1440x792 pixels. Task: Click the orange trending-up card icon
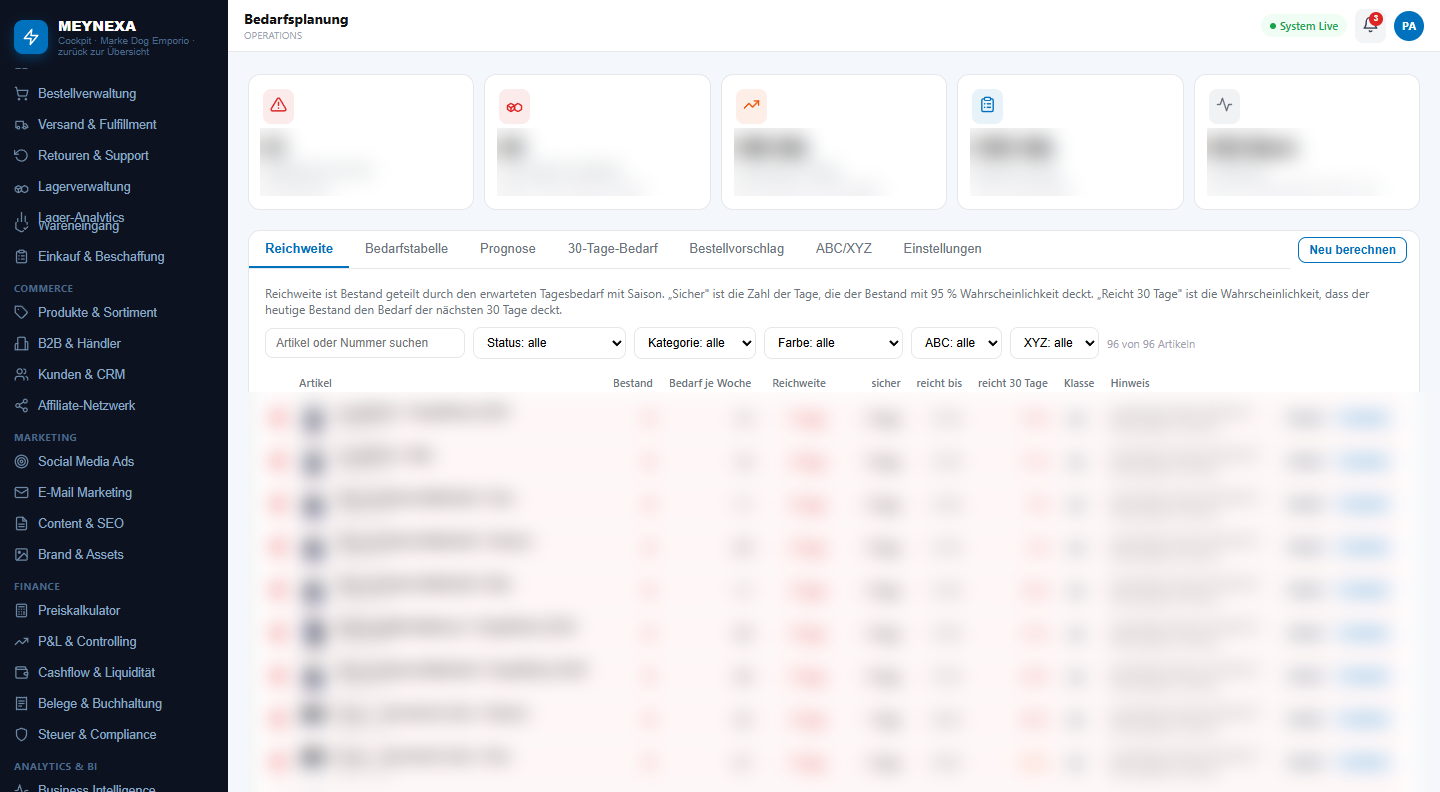[x=751, y=105]
